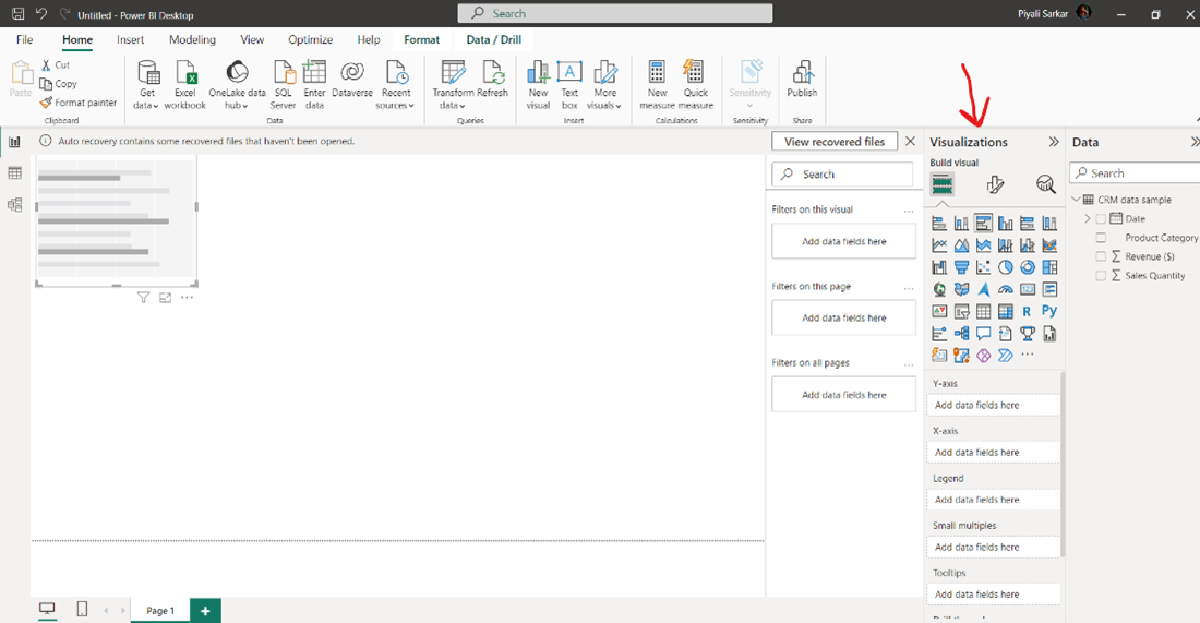The height and width of the screenshot is (623, 1200).
Task: Expand the Date hierarchy chevron
Action: 1087,219
